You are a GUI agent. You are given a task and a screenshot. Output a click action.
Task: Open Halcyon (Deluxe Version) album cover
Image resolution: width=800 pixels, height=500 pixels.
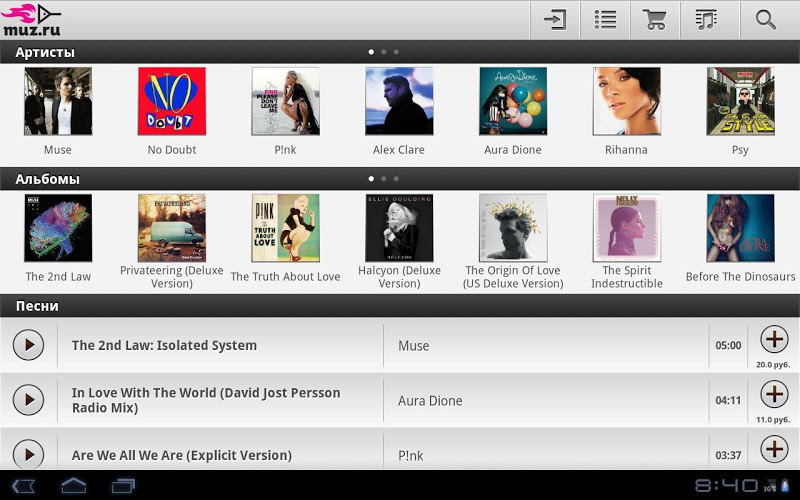399,228
